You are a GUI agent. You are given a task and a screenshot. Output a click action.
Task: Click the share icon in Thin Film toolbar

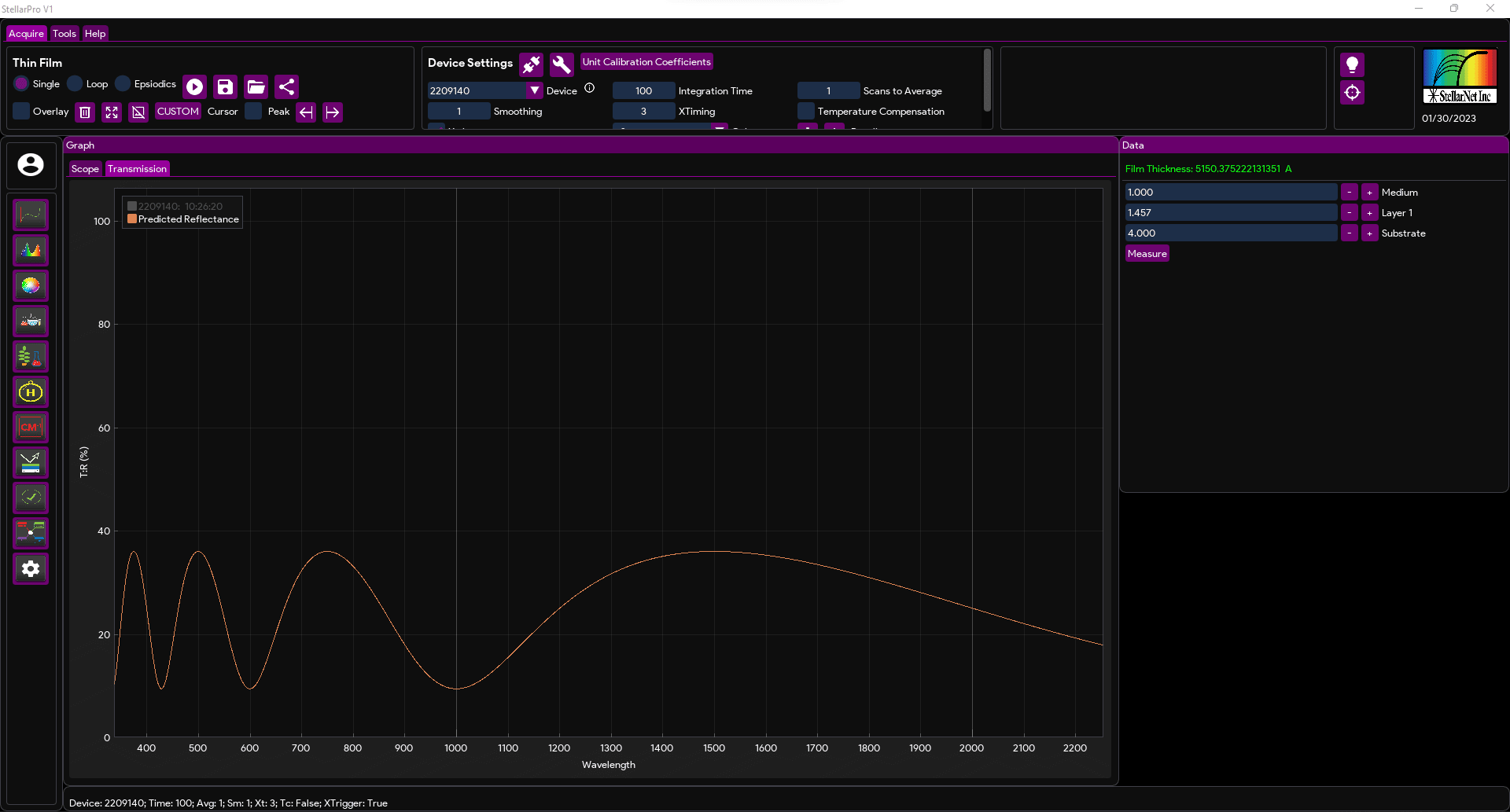(286, 86)
